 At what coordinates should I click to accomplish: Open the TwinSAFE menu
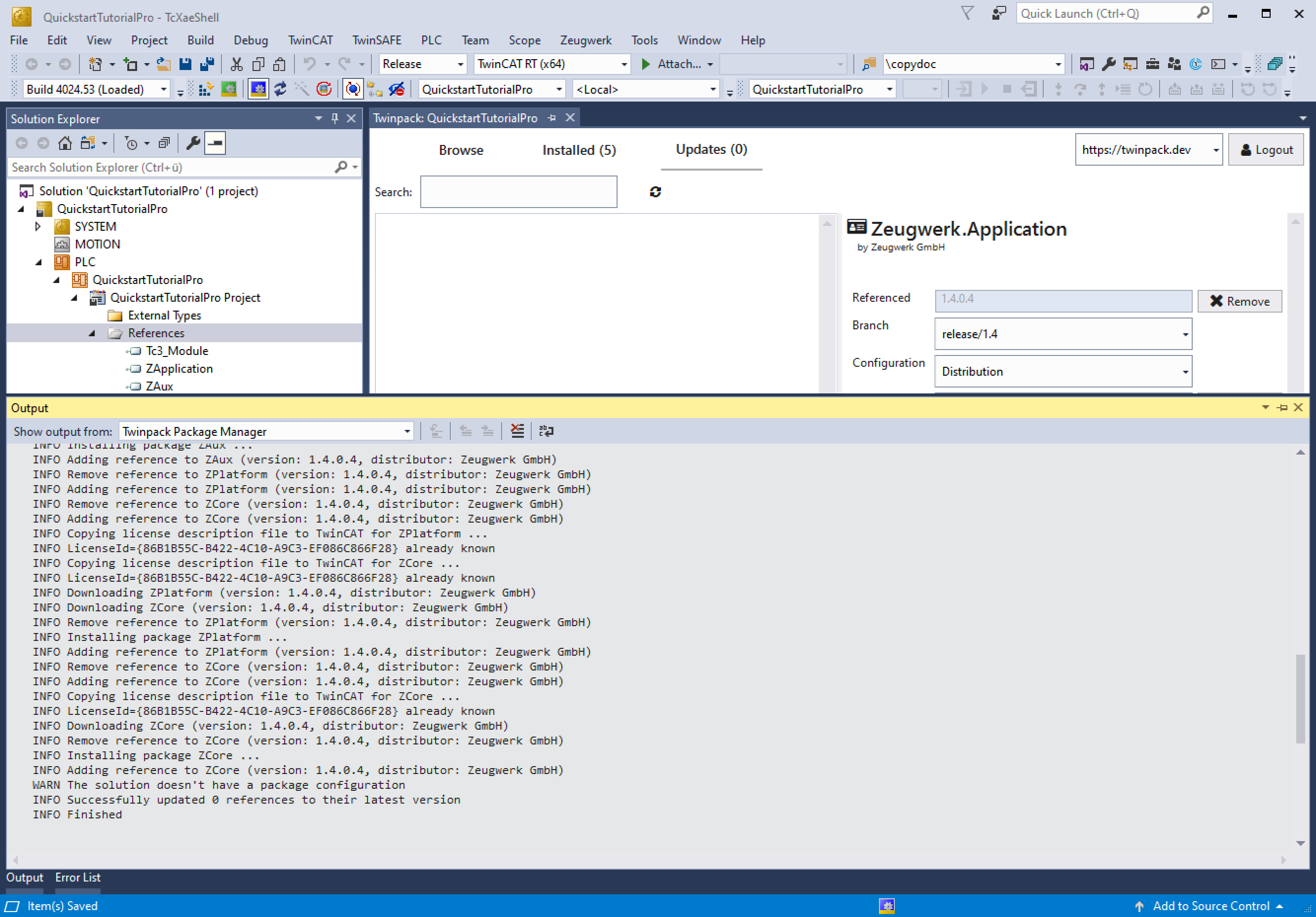[376, 40]
